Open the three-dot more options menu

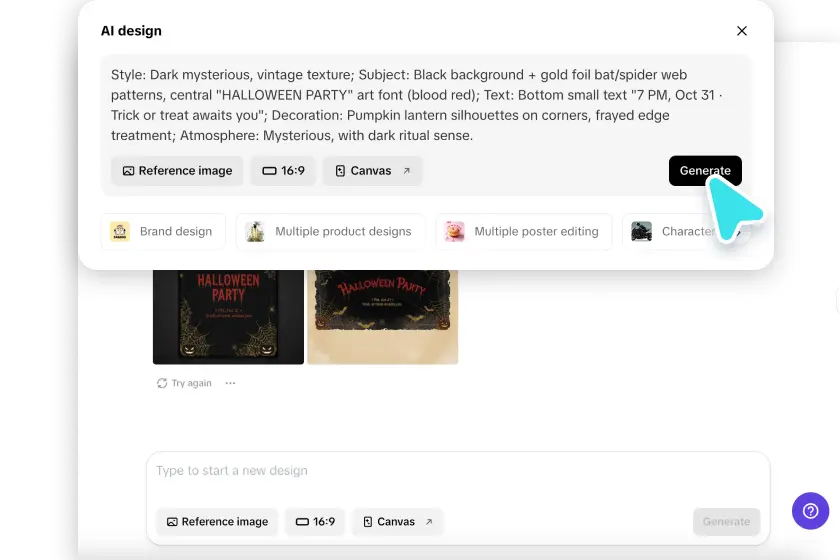click(x=230, y=383)
